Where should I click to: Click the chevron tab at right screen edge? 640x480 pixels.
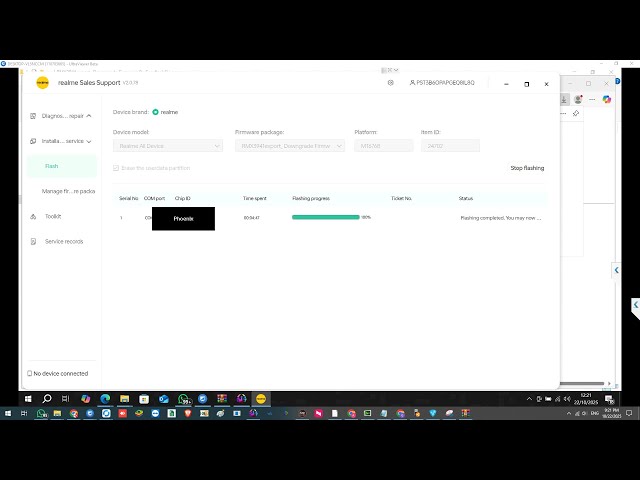coord(636,305)
